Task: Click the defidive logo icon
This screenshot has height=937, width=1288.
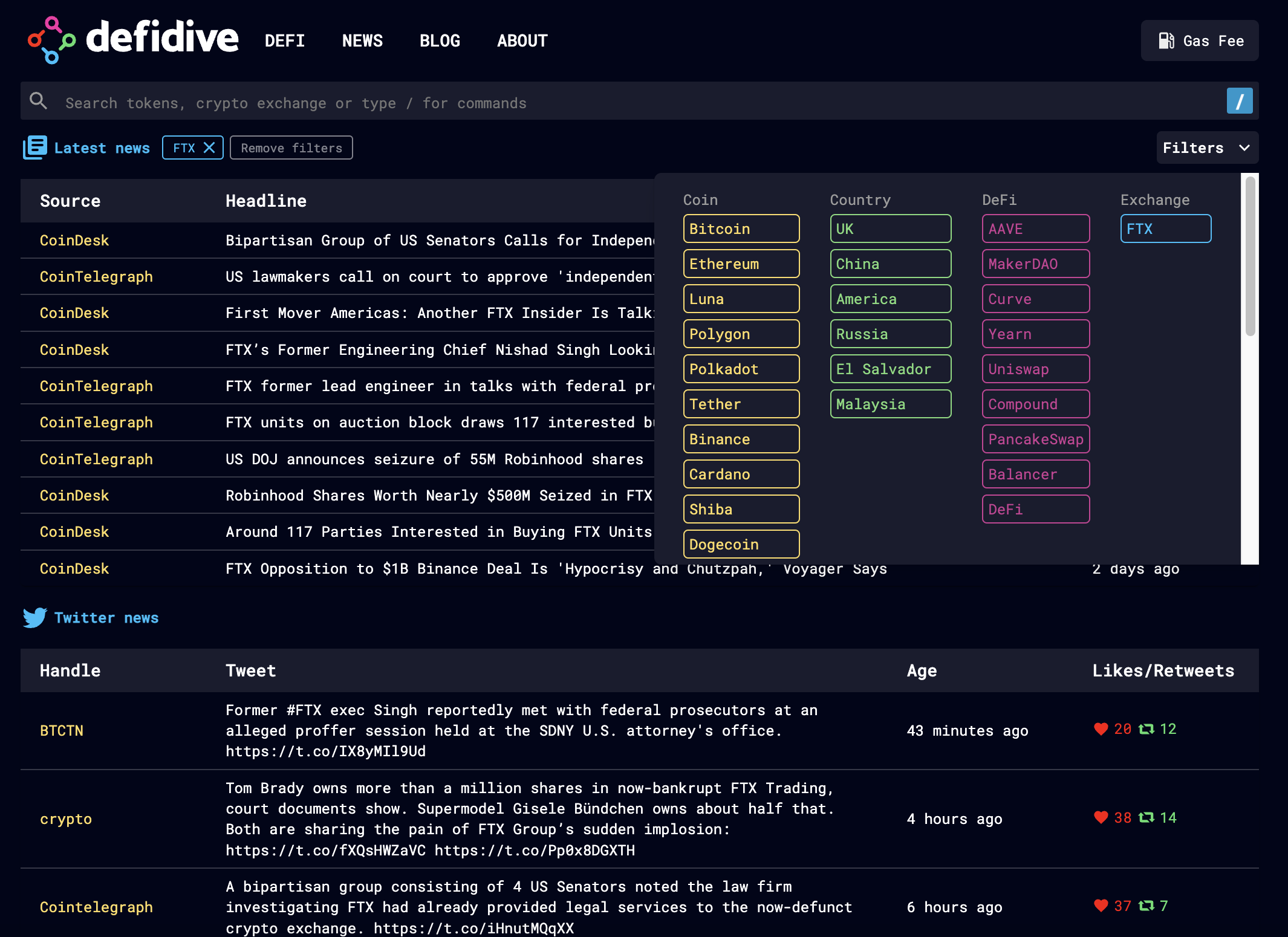Action: (51, 40)
